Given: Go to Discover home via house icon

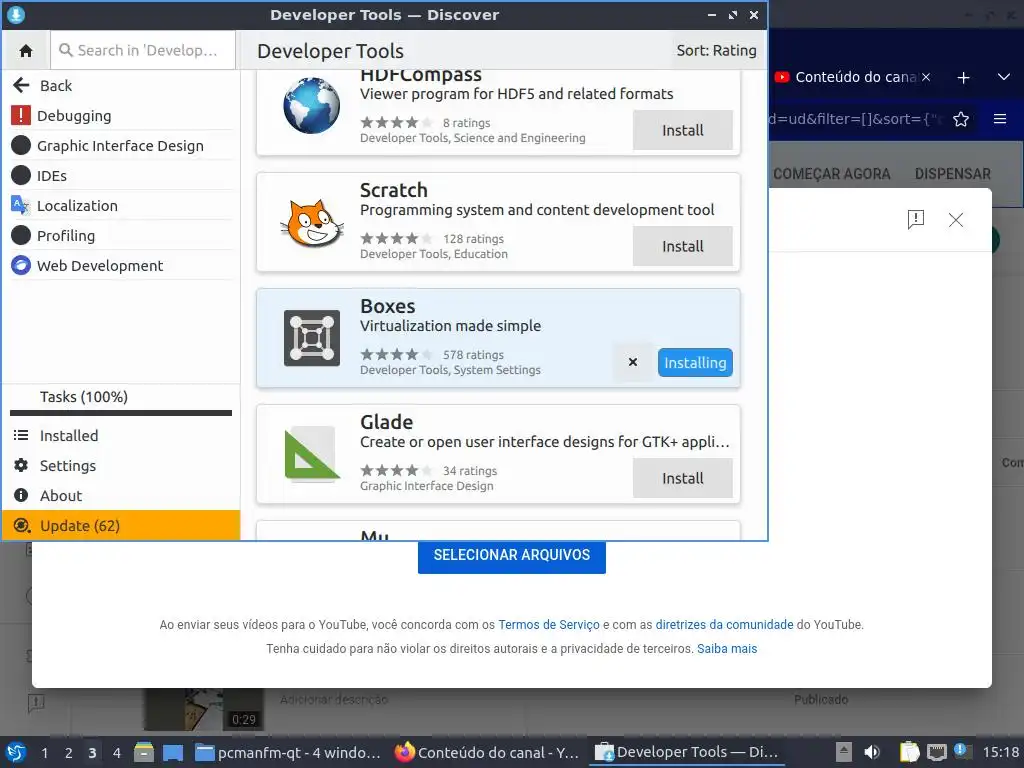Looking at the screenshot, I should [26, 50].
